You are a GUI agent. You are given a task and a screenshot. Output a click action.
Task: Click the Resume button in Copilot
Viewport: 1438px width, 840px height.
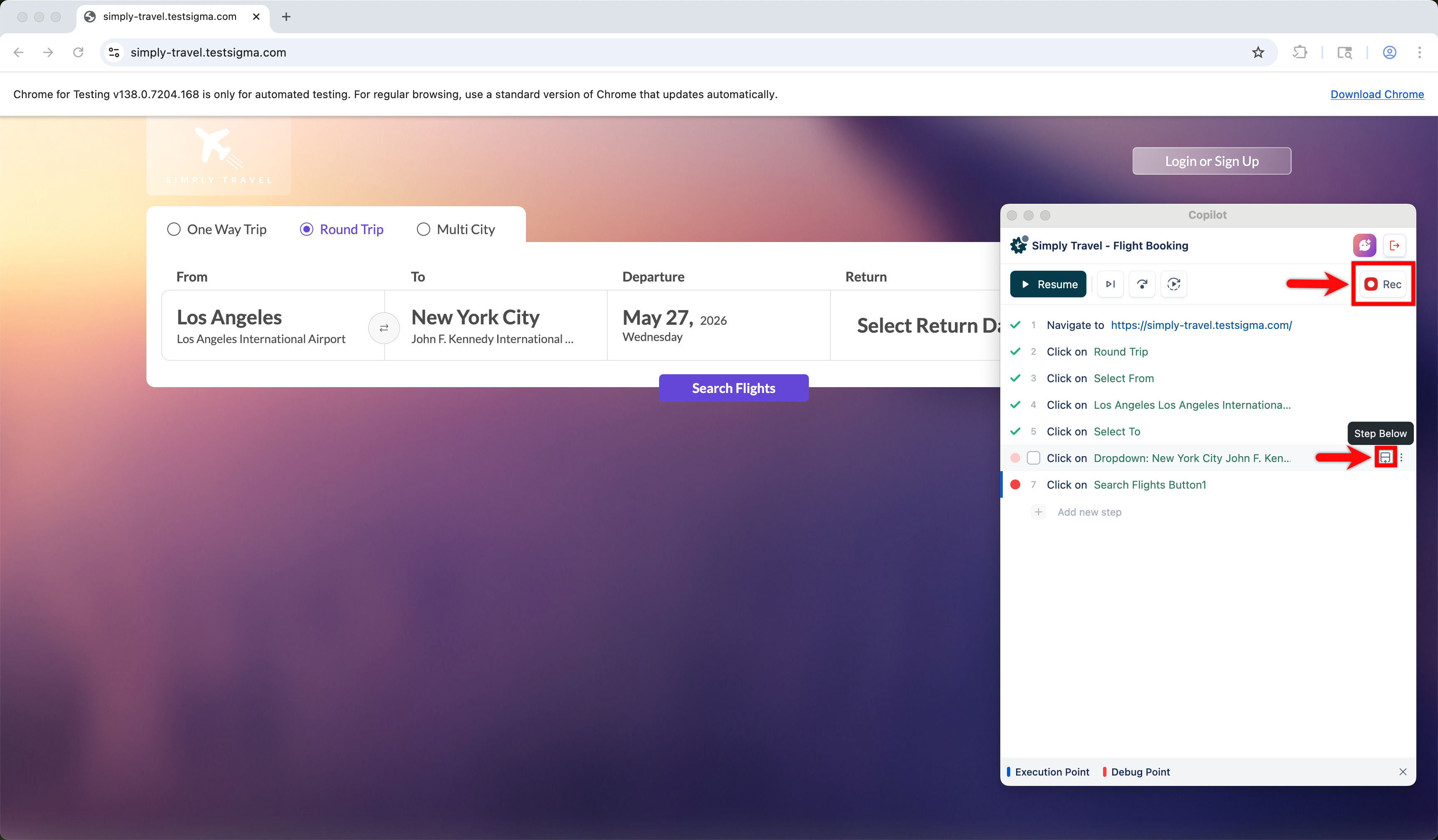click(x=1048, y=284)
